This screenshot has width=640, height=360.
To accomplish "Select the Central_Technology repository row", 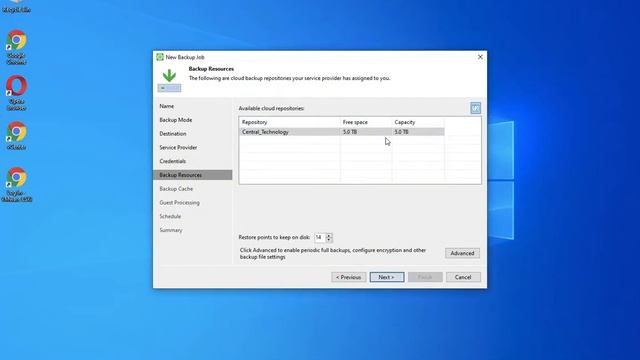I will point(342,132).
